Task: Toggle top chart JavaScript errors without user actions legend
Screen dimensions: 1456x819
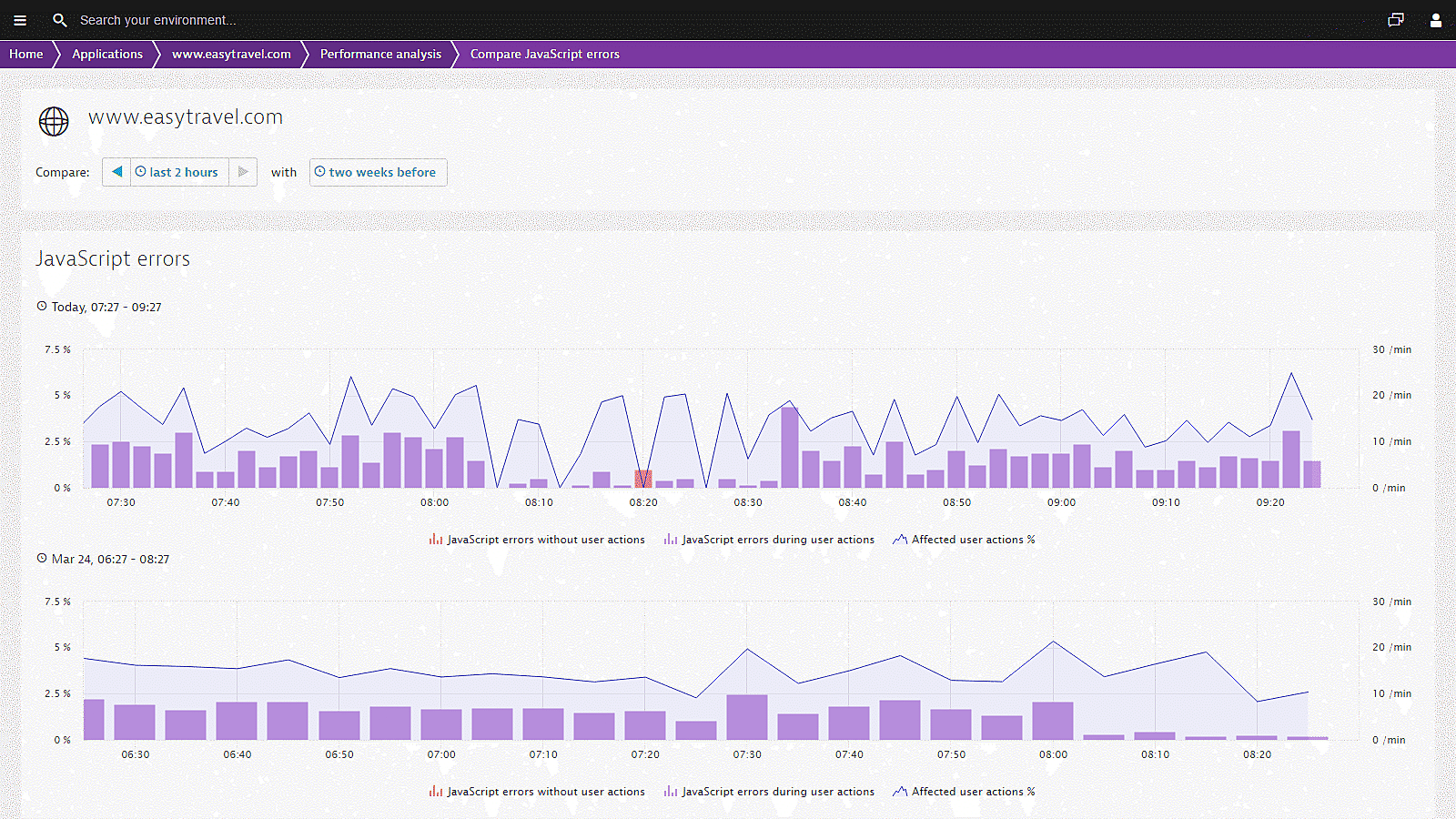Action: pyautogui.click(x=537, y=540)
